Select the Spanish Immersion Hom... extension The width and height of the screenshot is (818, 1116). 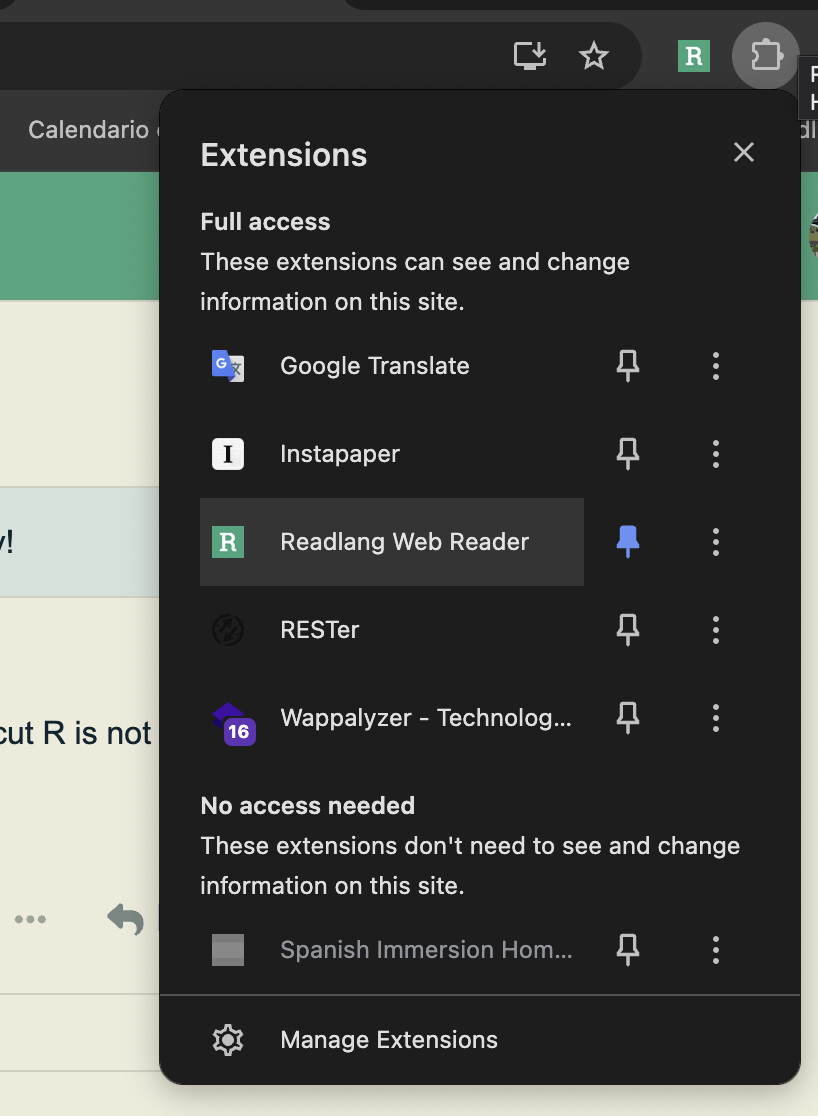(426, 950)
